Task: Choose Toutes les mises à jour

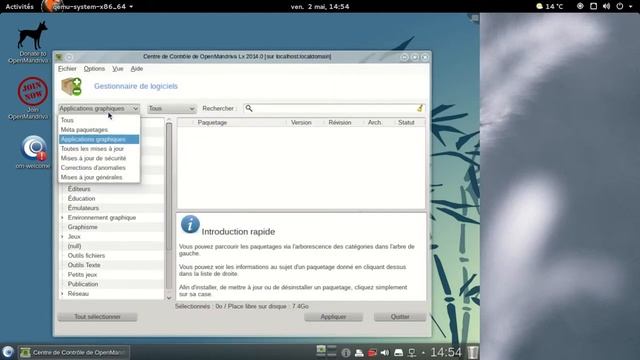Action: click(99, 149)
